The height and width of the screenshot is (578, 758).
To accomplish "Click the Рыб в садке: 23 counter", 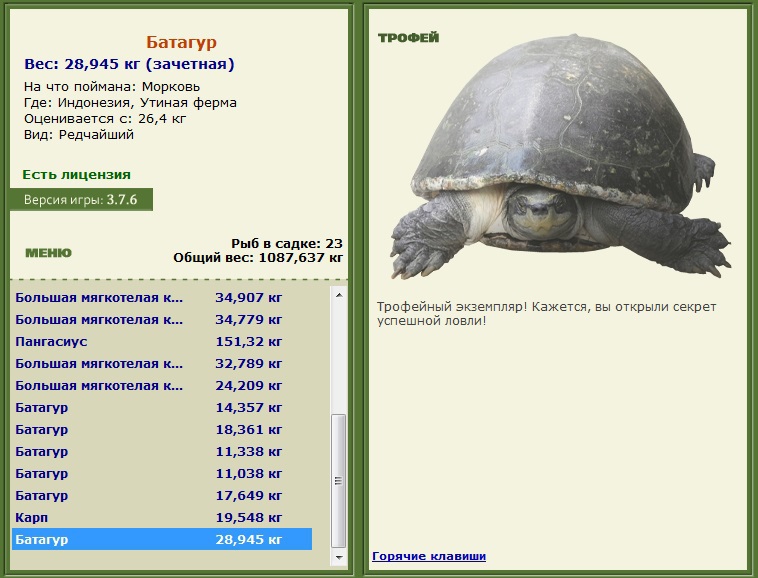I will (x=287, y=244).
